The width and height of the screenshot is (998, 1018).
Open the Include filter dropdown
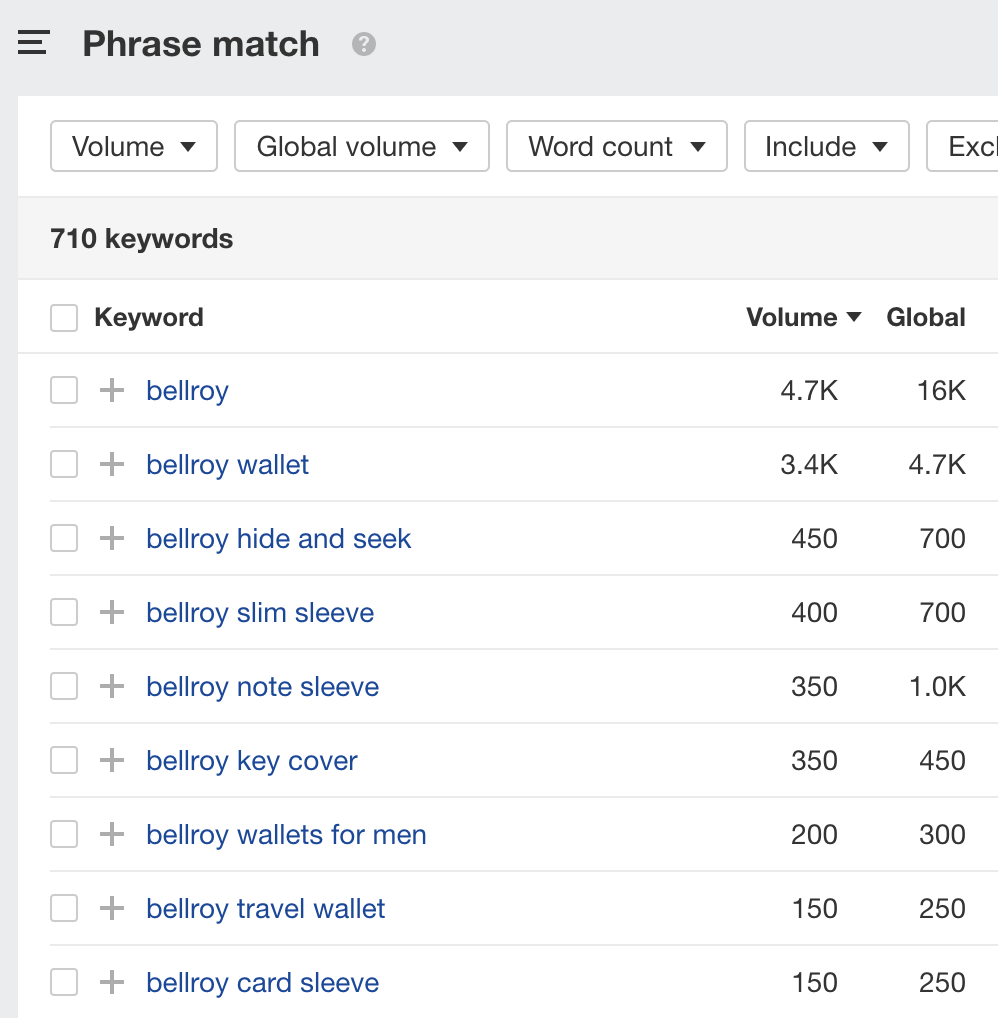tap(826, 147)
